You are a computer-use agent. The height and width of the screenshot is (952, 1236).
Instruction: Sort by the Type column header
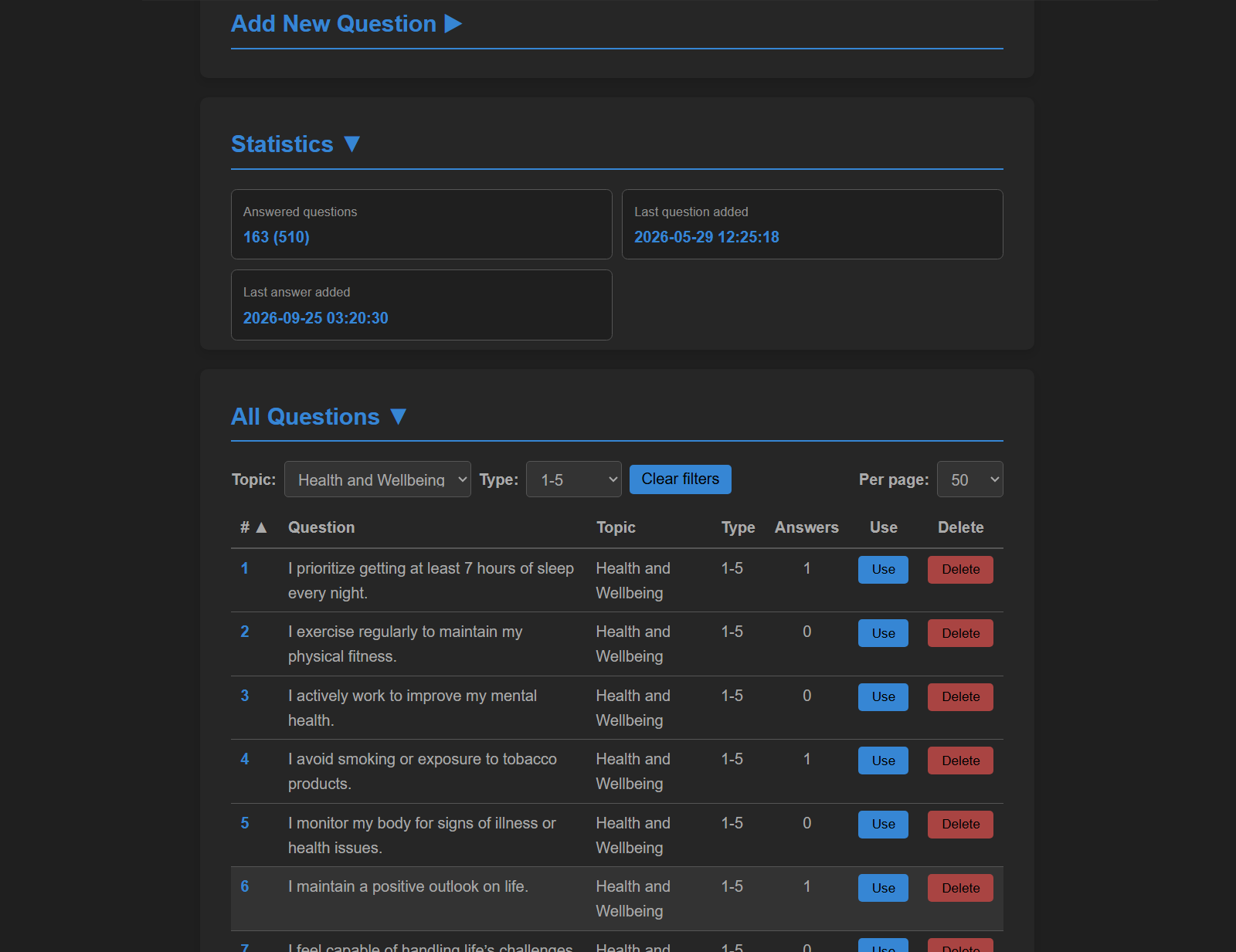(738, 527)
